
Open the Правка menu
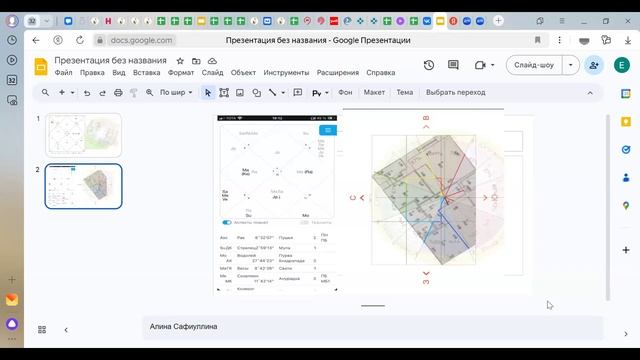point(92,73)
